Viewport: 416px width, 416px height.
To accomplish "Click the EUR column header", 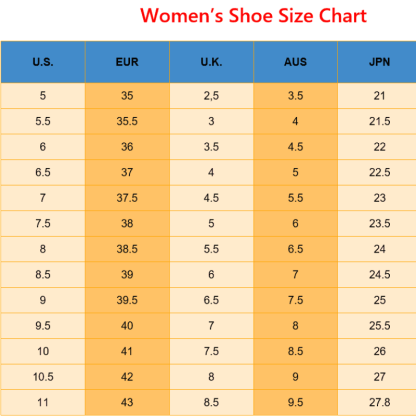I will click(127, 62).
